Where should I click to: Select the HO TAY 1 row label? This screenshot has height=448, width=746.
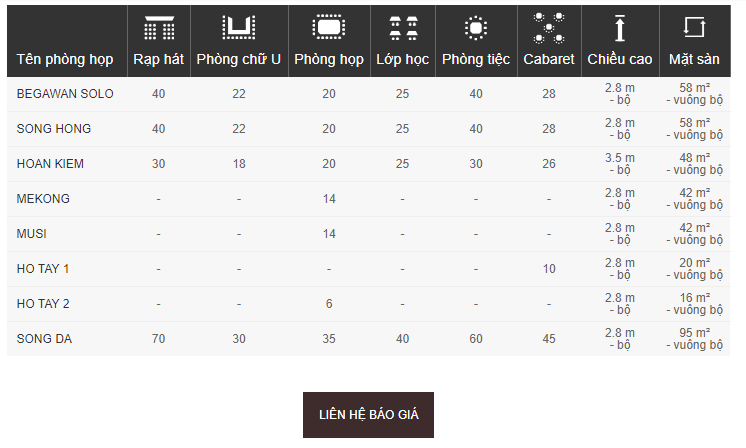tap(43, 269)
